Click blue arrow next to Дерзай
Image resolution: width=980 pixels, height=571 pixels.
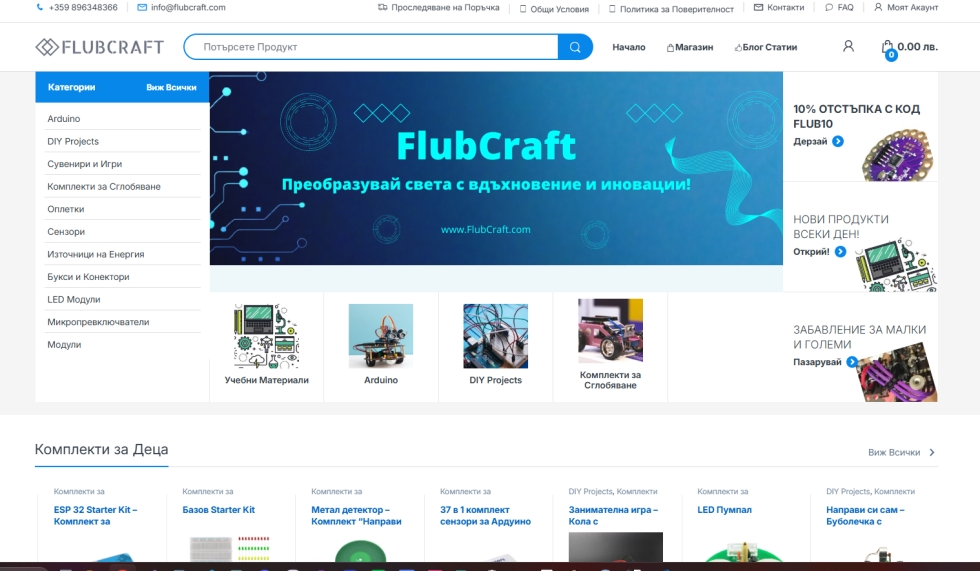pos(838,142)
